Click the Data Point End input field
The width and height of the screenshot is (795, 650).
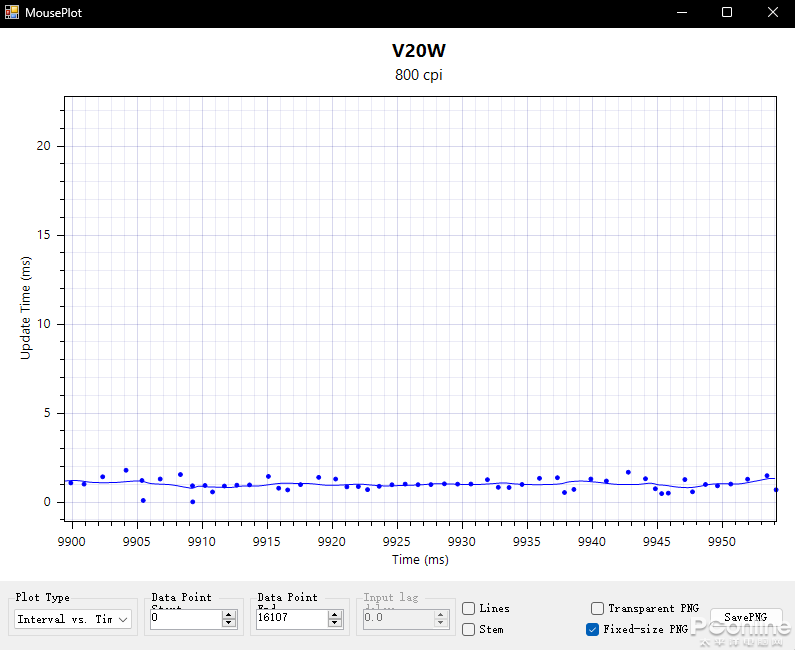[292, 619]
